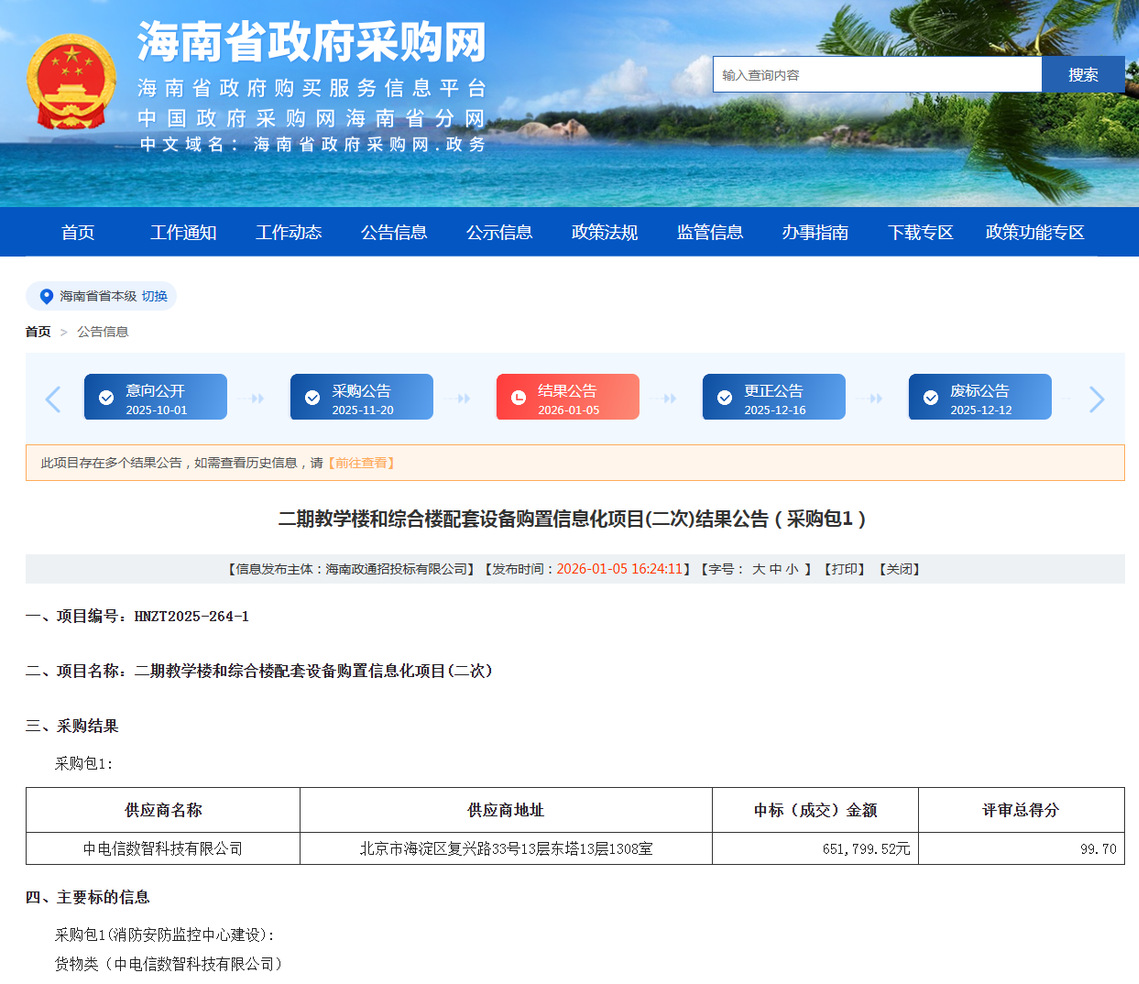
Task: Select the 意向公开 checkmark step
Action: coord(106,398)
